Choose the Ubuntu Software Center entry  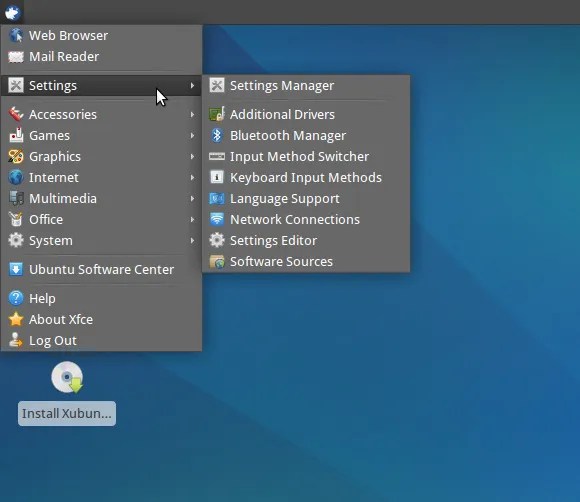pos(101,269)
